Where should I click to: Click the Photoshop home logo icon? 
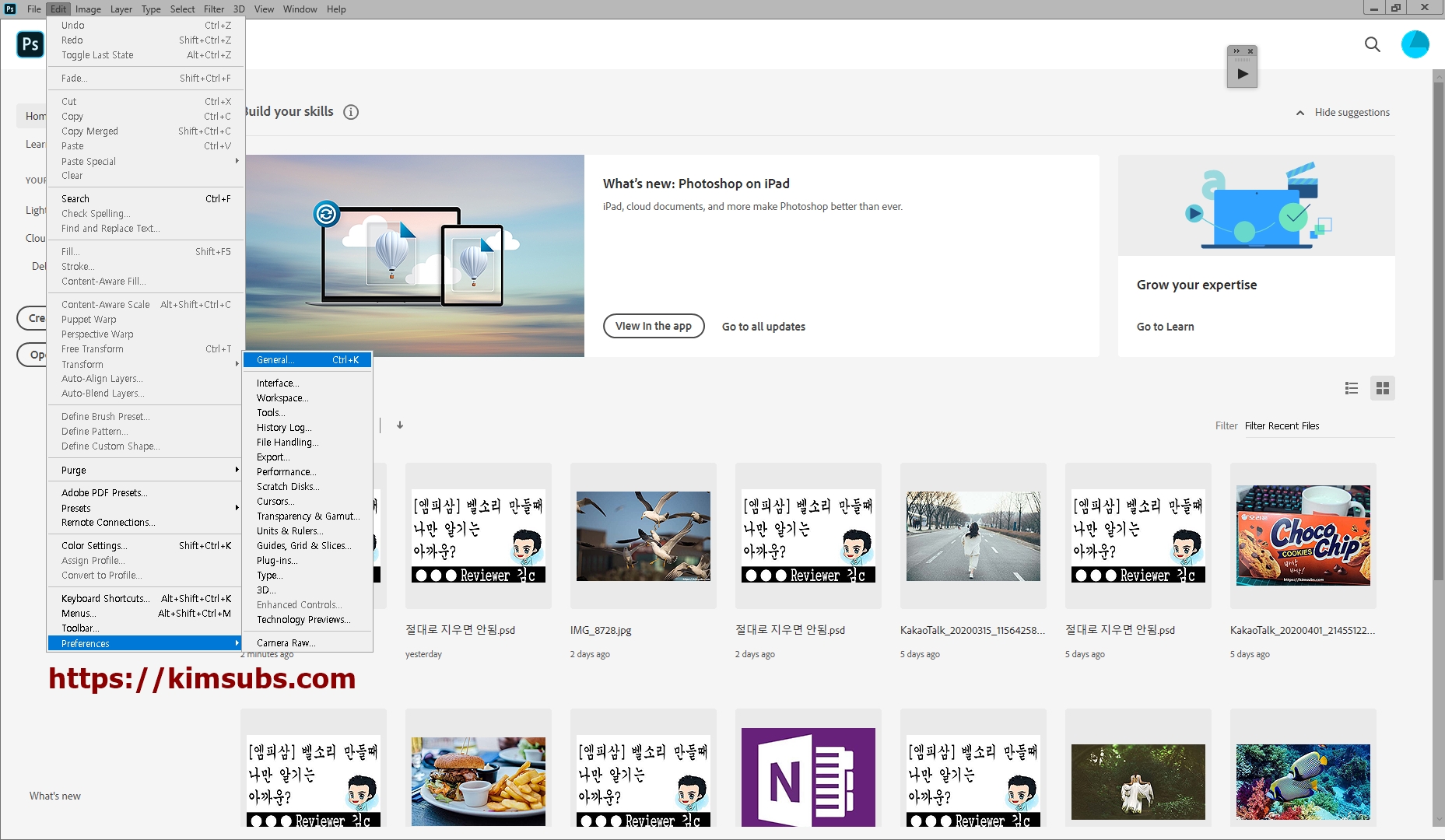point(30,44)
